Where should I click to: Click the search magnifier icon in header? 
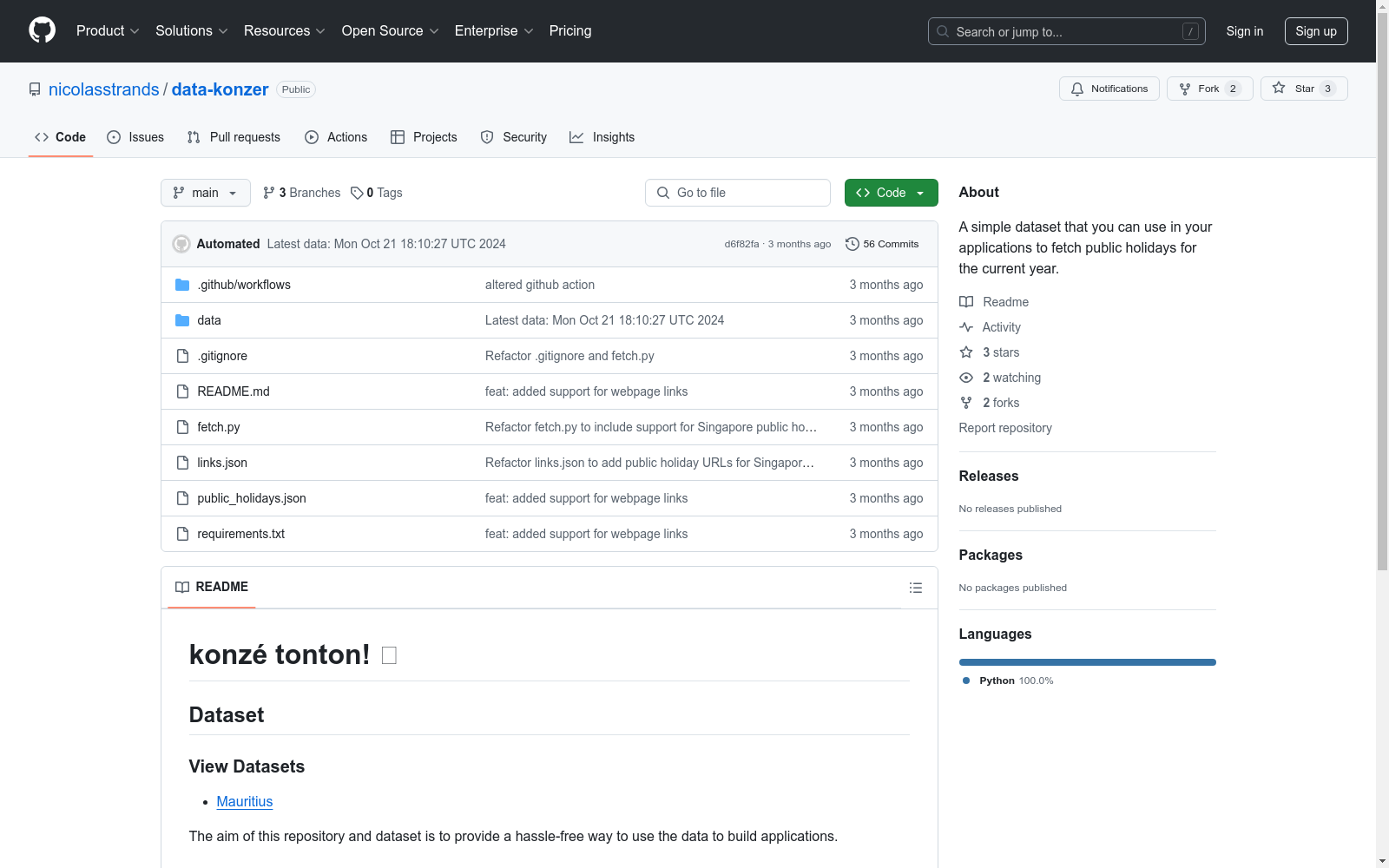(943, 31)
